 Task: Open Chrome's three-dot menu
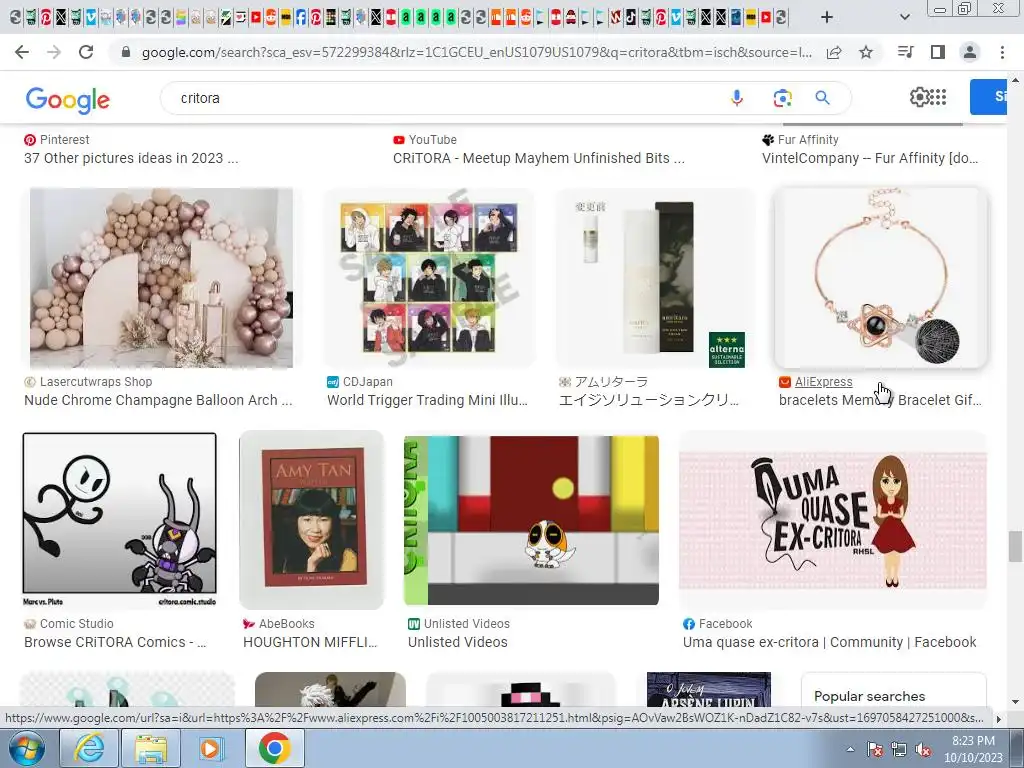tap(1002, 52)
